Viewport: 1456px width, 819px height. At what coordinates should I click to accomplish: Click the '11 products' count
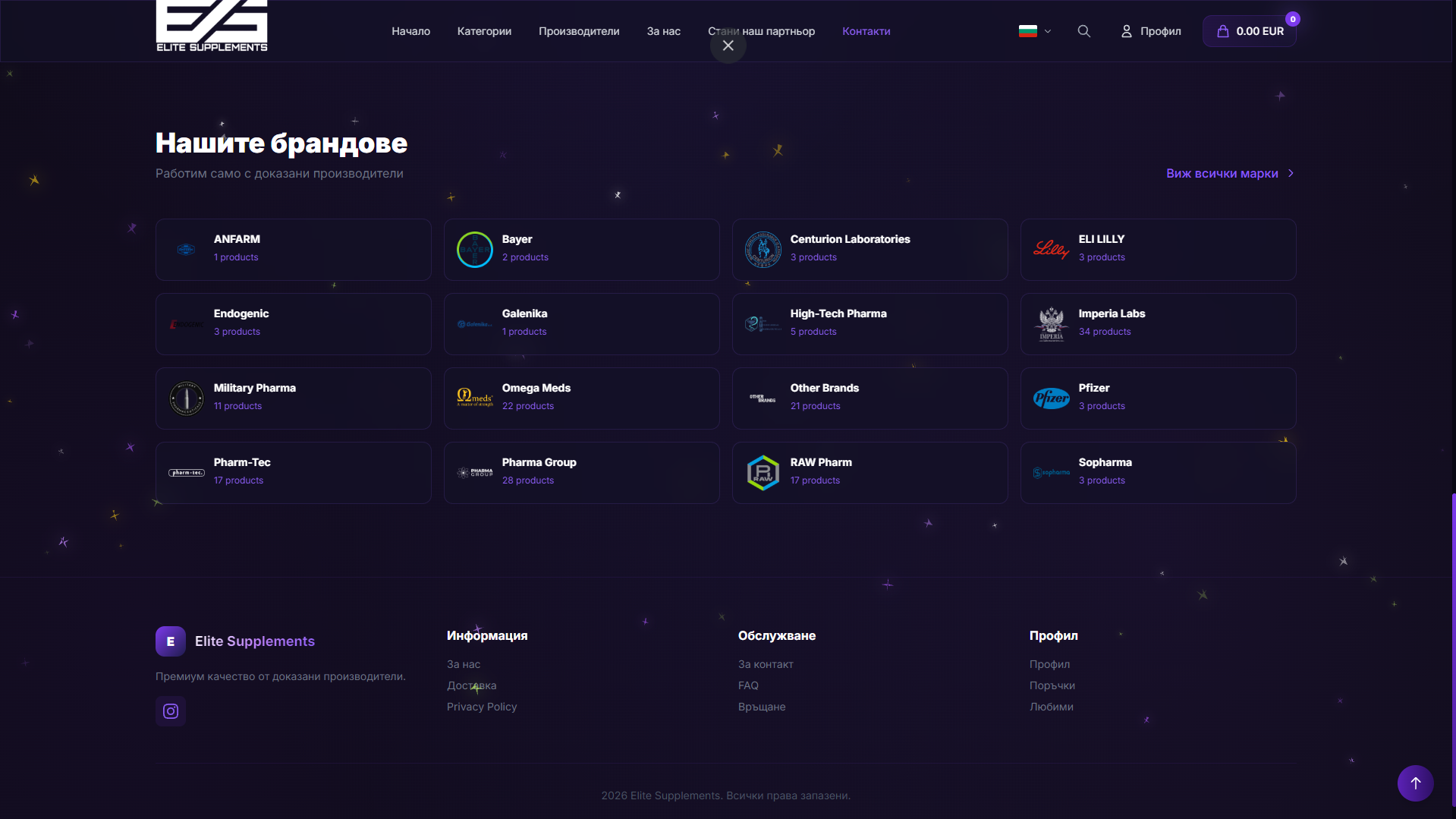[x=238, y=406]
